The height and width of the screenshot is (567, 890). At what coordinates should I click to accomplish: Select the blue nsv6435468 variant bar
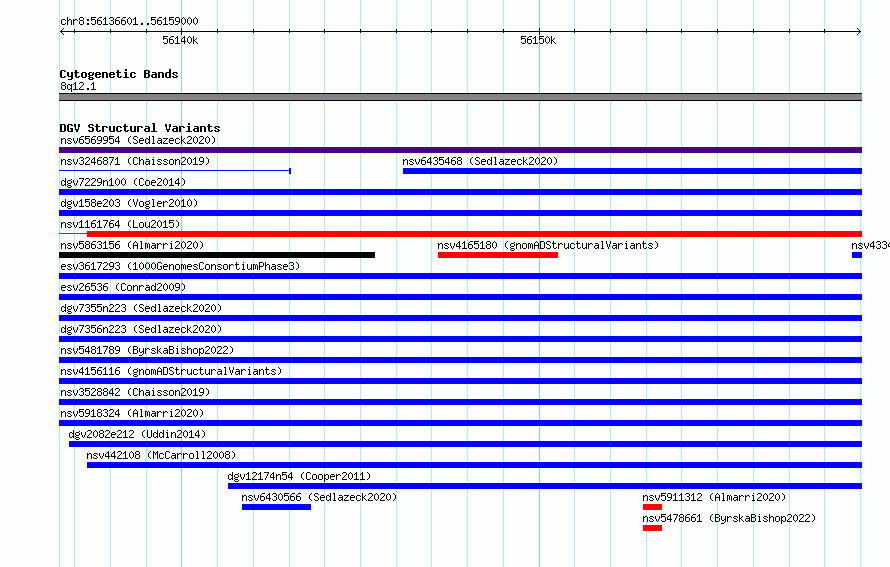(632, 171)
